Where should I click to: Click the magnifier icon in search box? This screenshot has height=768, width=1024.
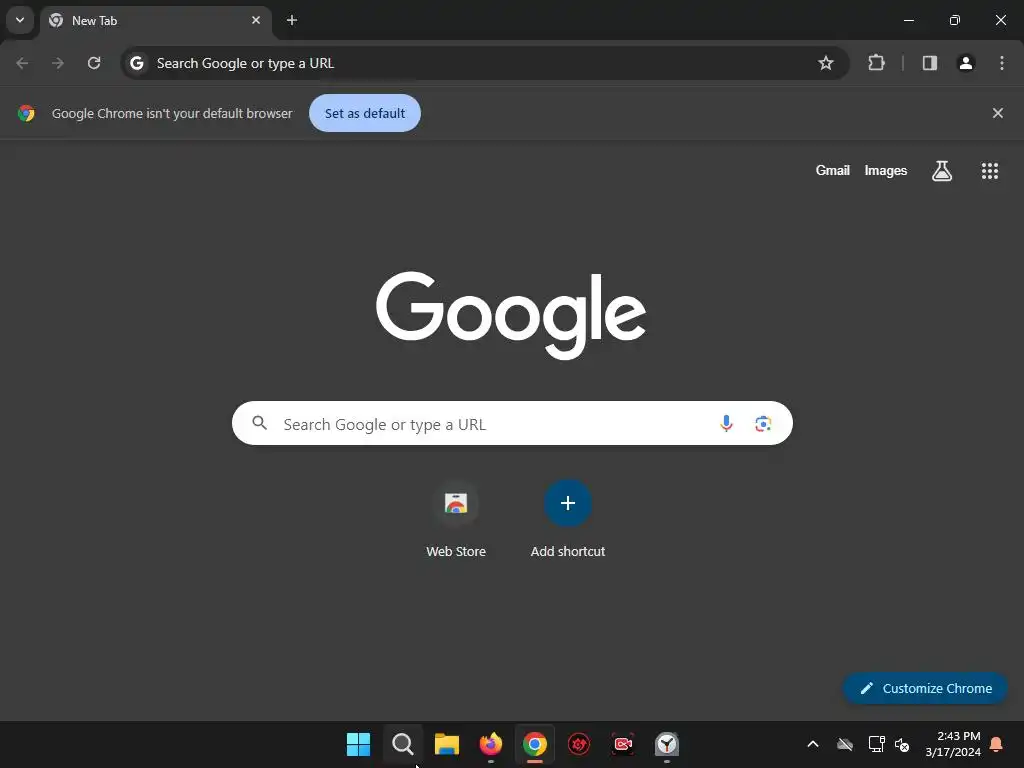(x=260, y=423)
